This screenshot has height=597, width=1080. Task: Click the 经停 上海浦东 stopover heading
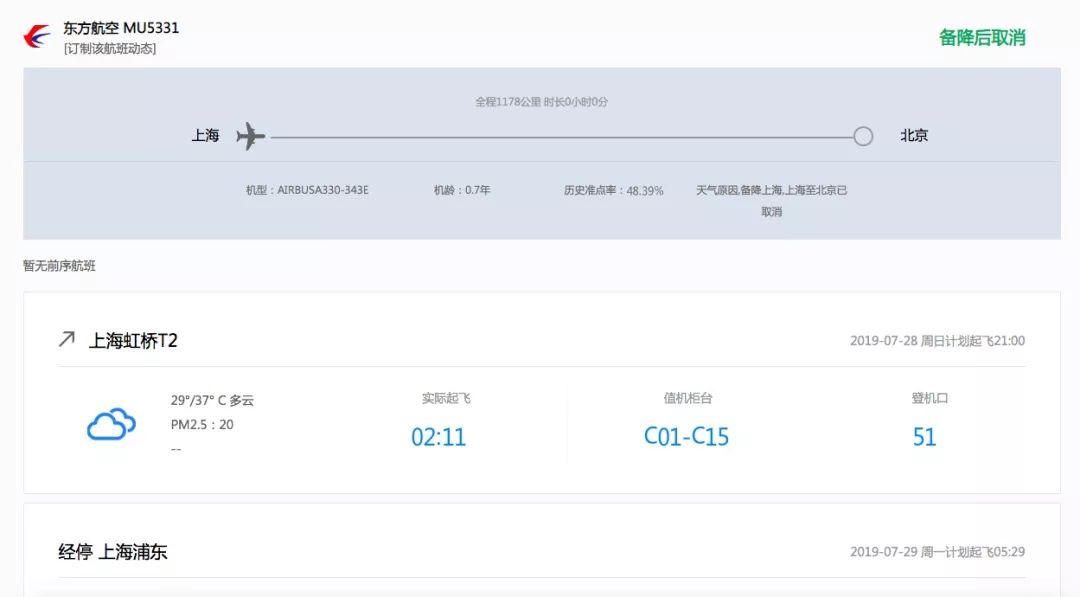coord(113,552)
